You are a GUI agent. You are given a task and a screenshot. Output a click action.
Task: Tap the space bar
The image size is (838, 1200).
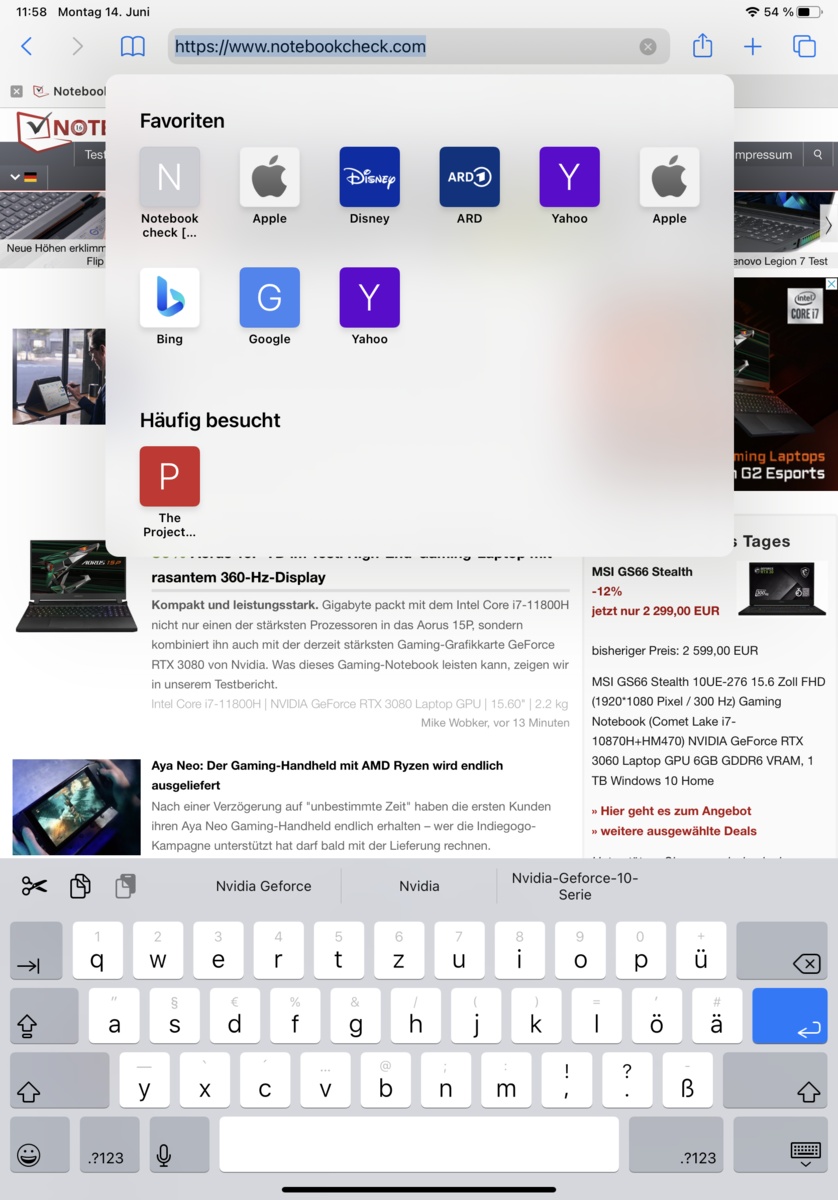tap(419, 1146)
